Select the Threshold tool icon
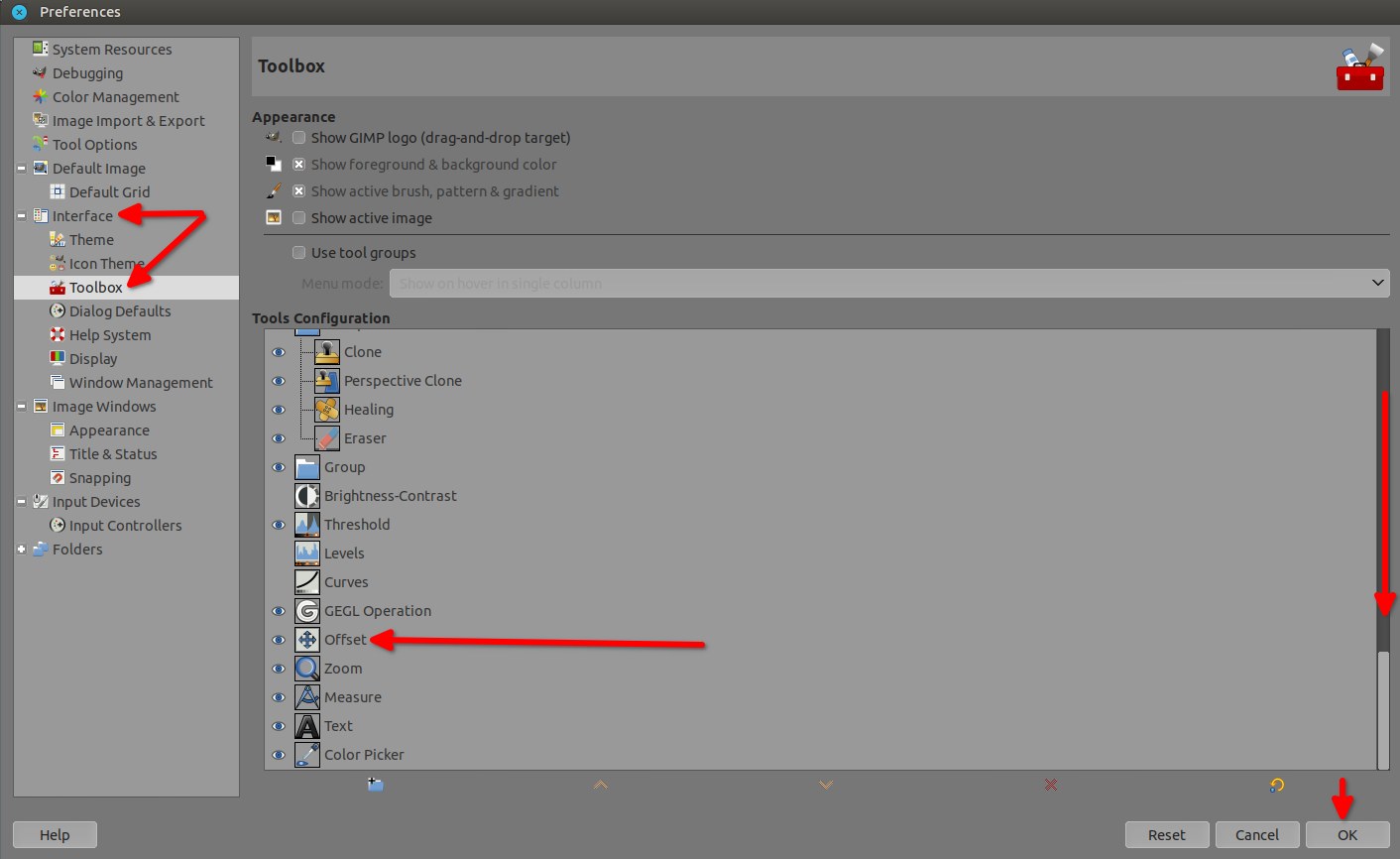Viewport: 1400px width, 859px height. point(307,525)
